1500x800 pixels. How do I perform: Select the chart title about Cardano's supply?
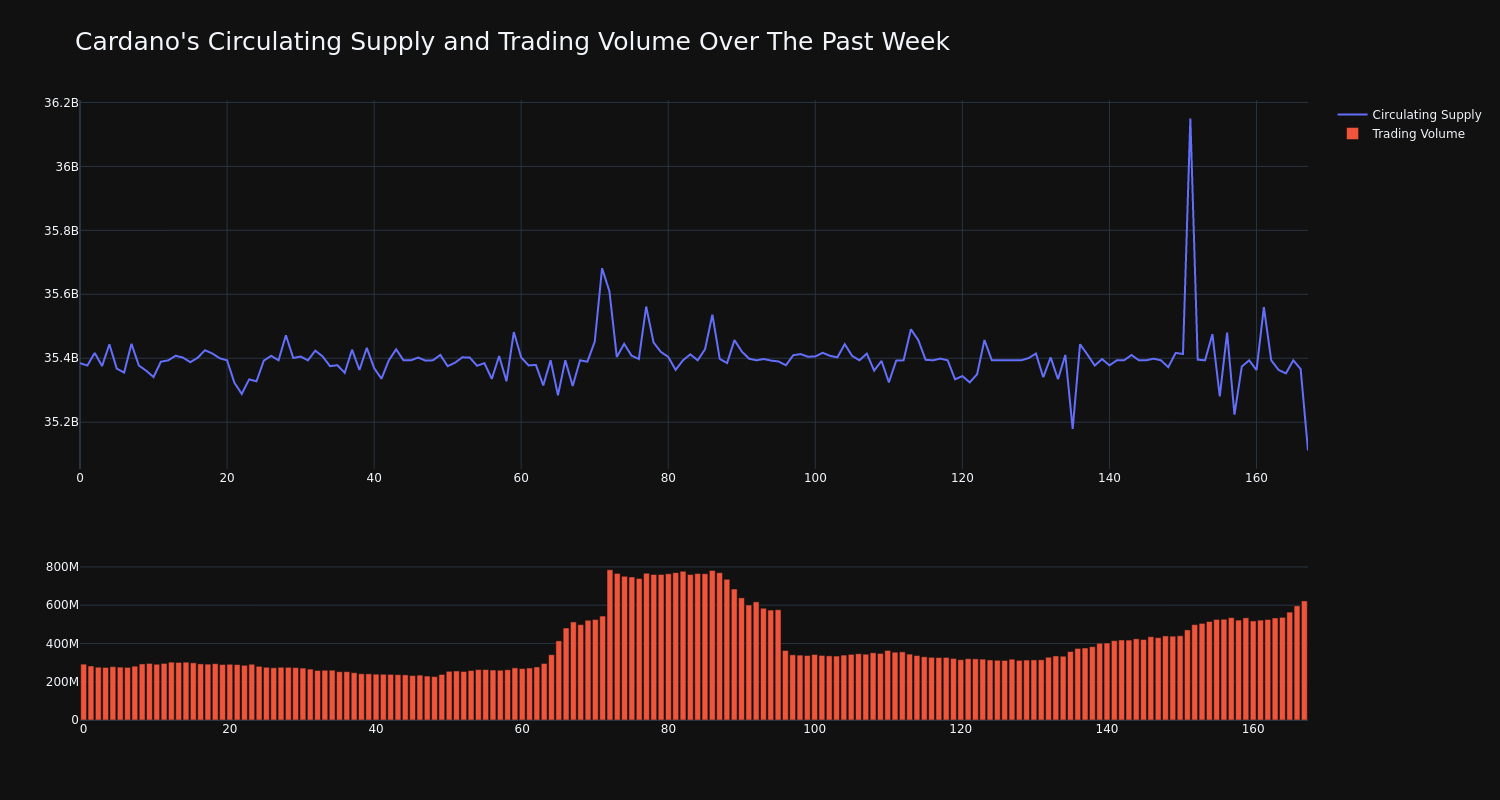(x=512, y=42)
